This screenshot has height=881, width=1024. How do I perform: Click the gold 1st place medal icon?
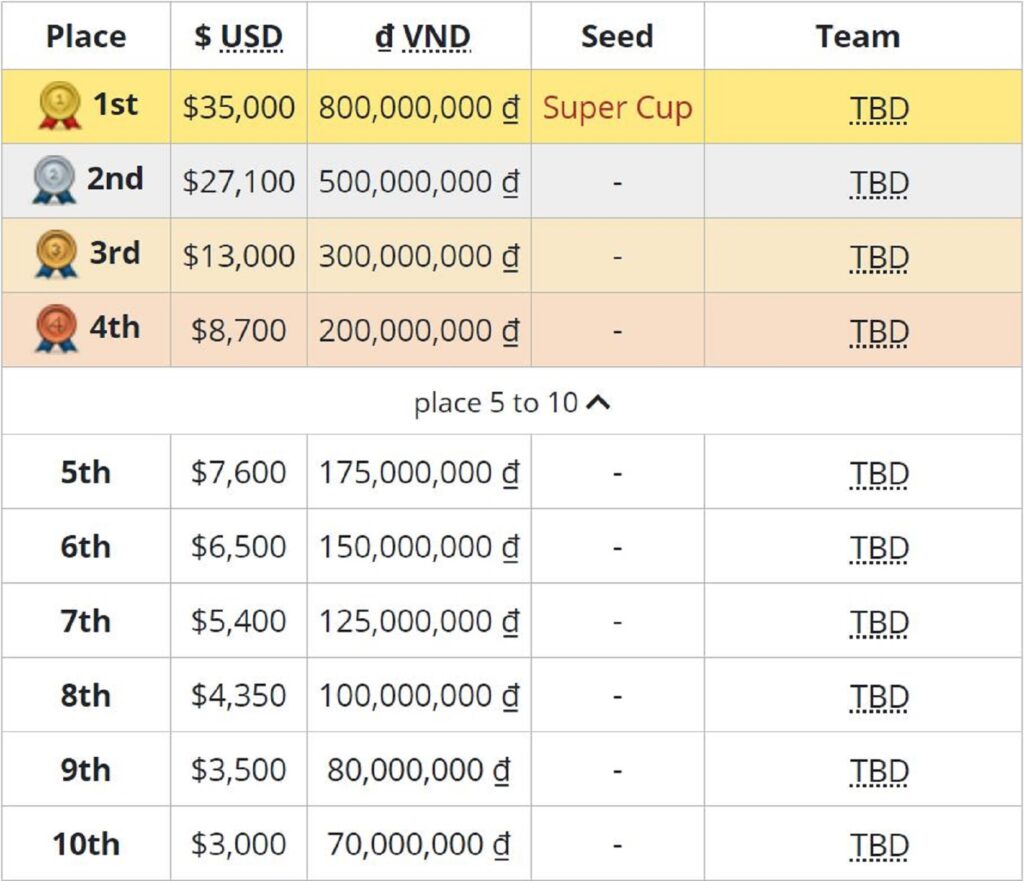(59, 105)
